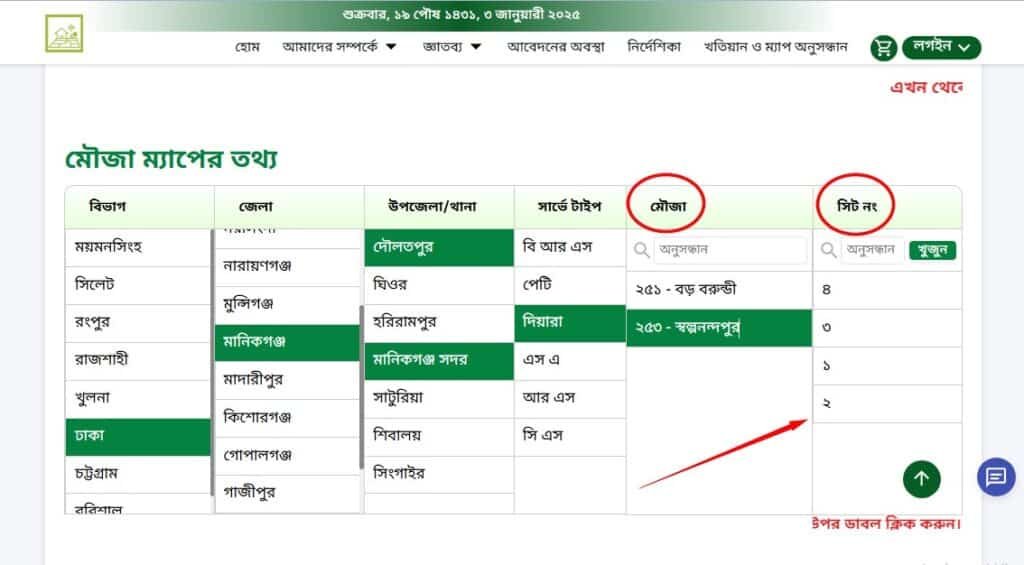1024x565 pixels.
Task: Select মানিকগঞ্জ district
Action: pos(287,342)
